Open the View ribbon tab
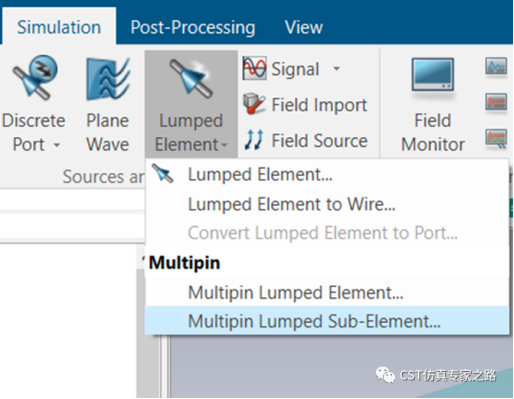 coord(304,27)
